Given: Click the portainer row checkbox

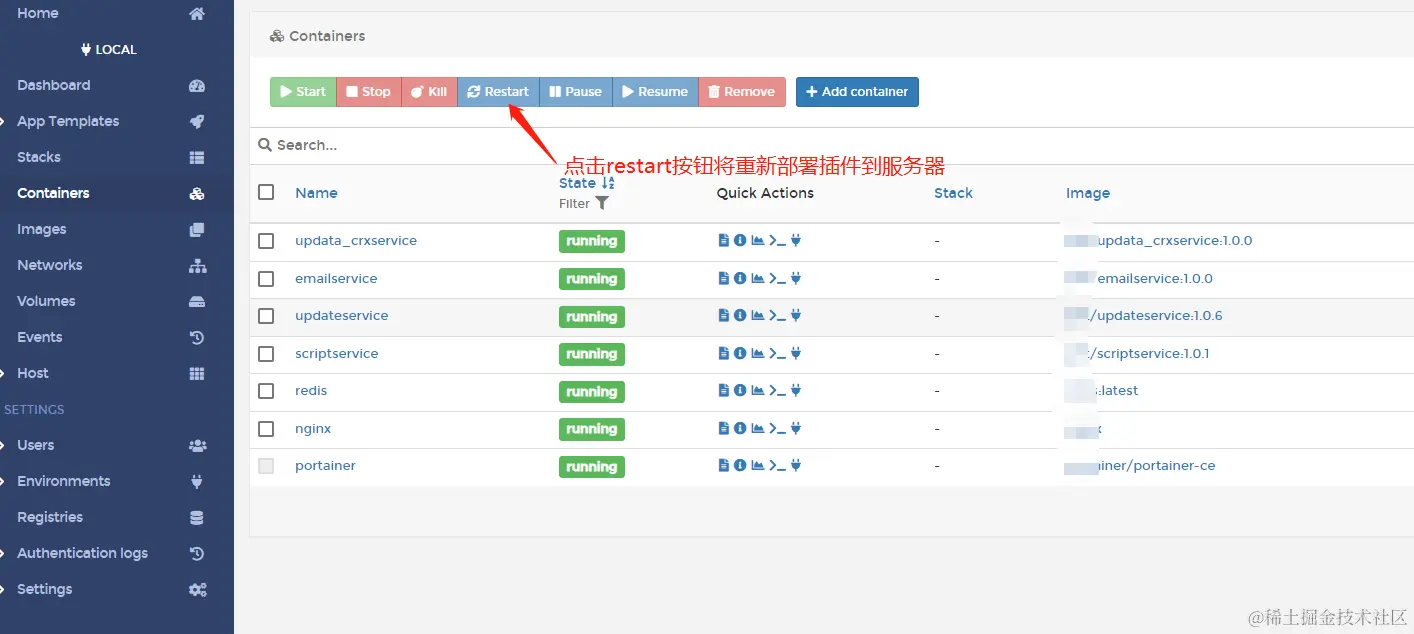Looking at the screenshot, I should click(x=266, y=466).
